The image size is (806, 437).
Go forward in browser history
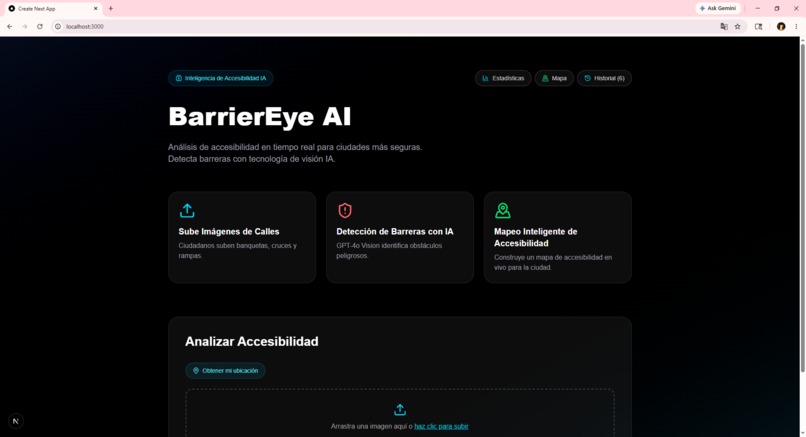pyautogui.click(x=24, y=26)
